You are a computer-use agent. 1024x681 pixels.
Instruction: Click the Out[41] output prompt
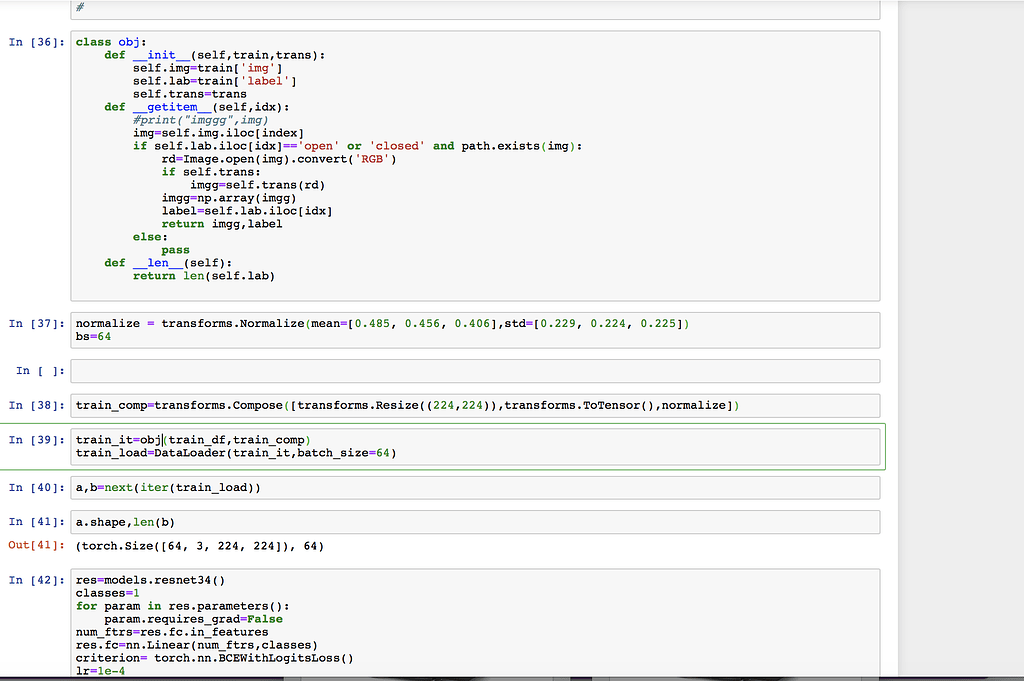pos(37,546)
